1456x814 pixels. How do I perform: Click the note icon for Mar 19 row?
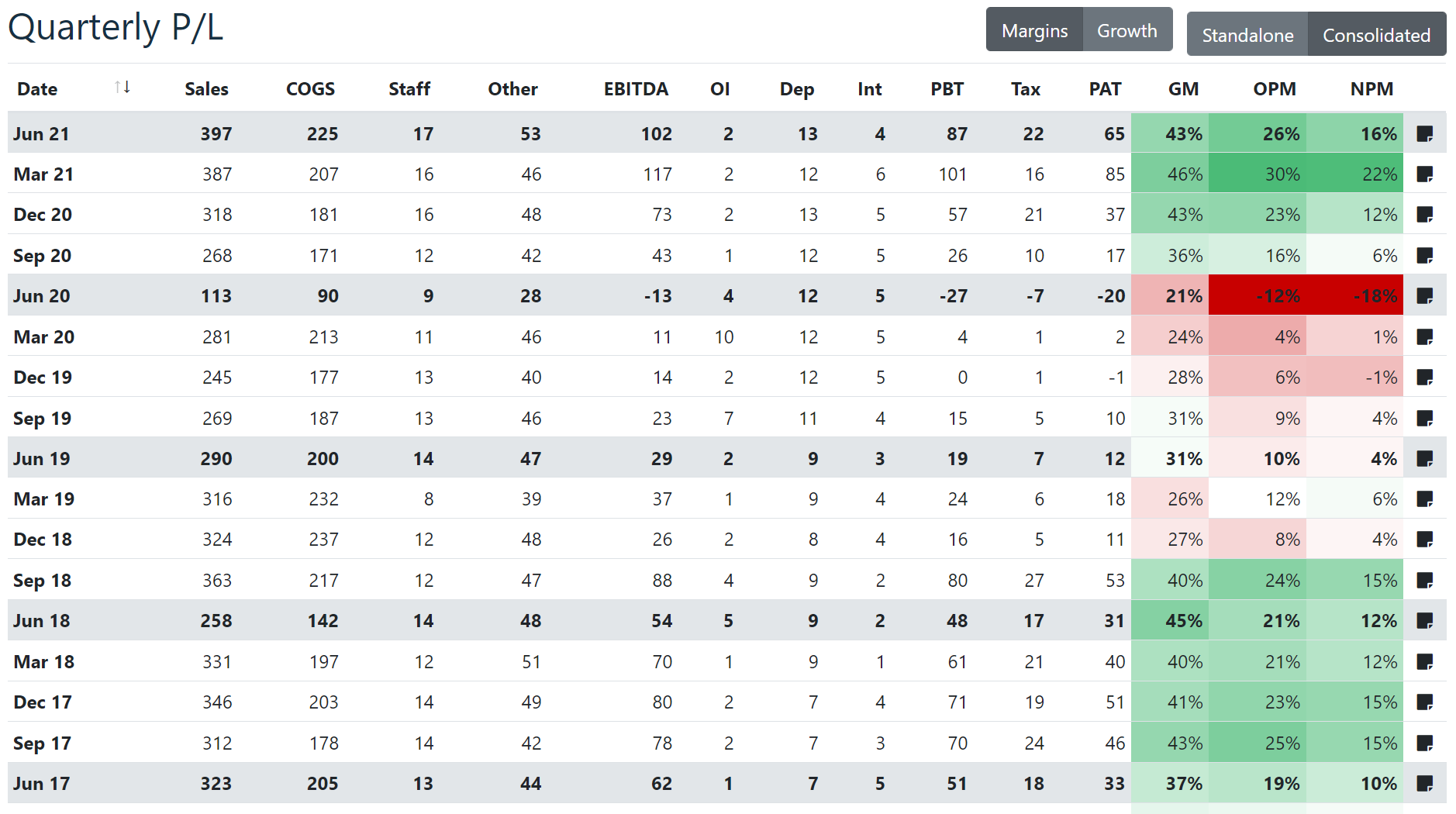tap(1424, 498)
